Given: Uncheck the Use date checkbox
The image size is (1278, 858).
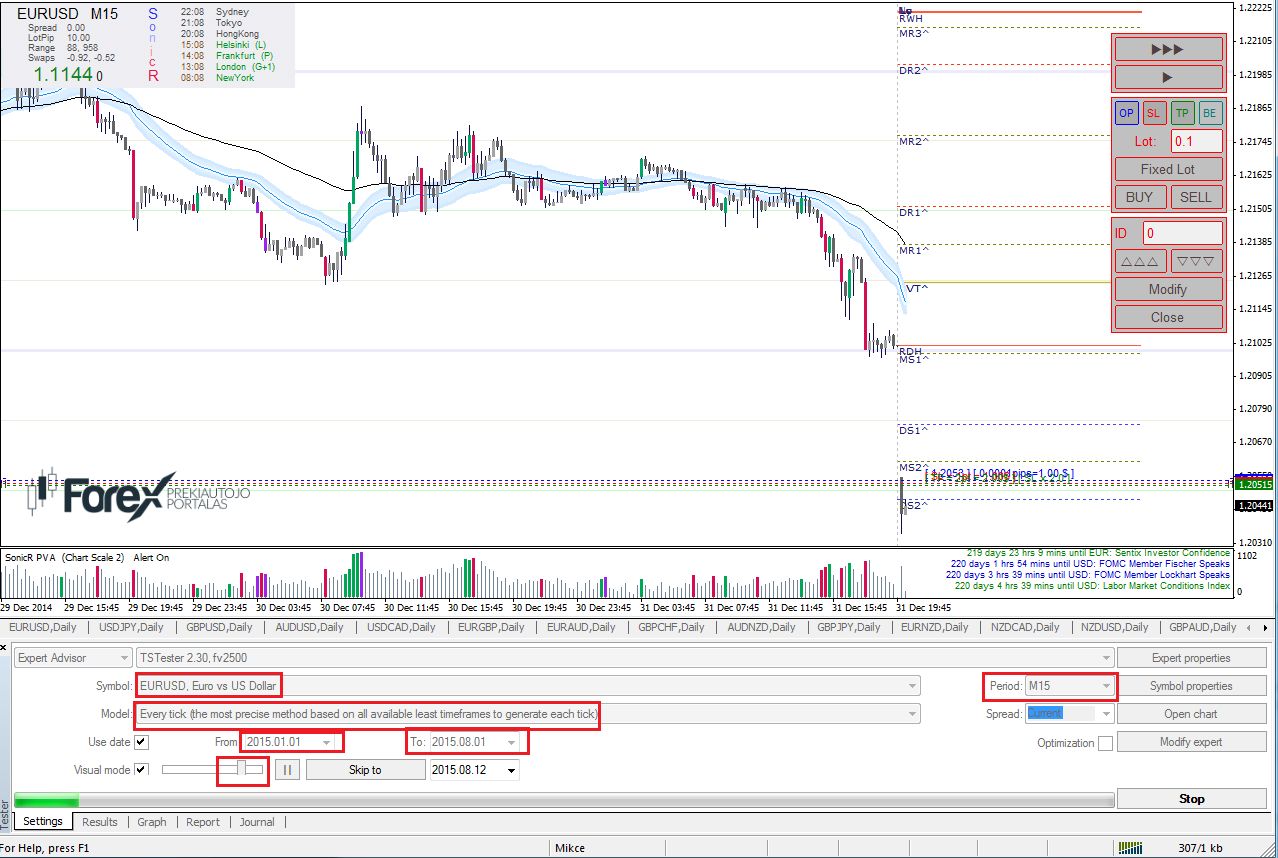Looking at the screenshot, I should (x=141, y=742).
